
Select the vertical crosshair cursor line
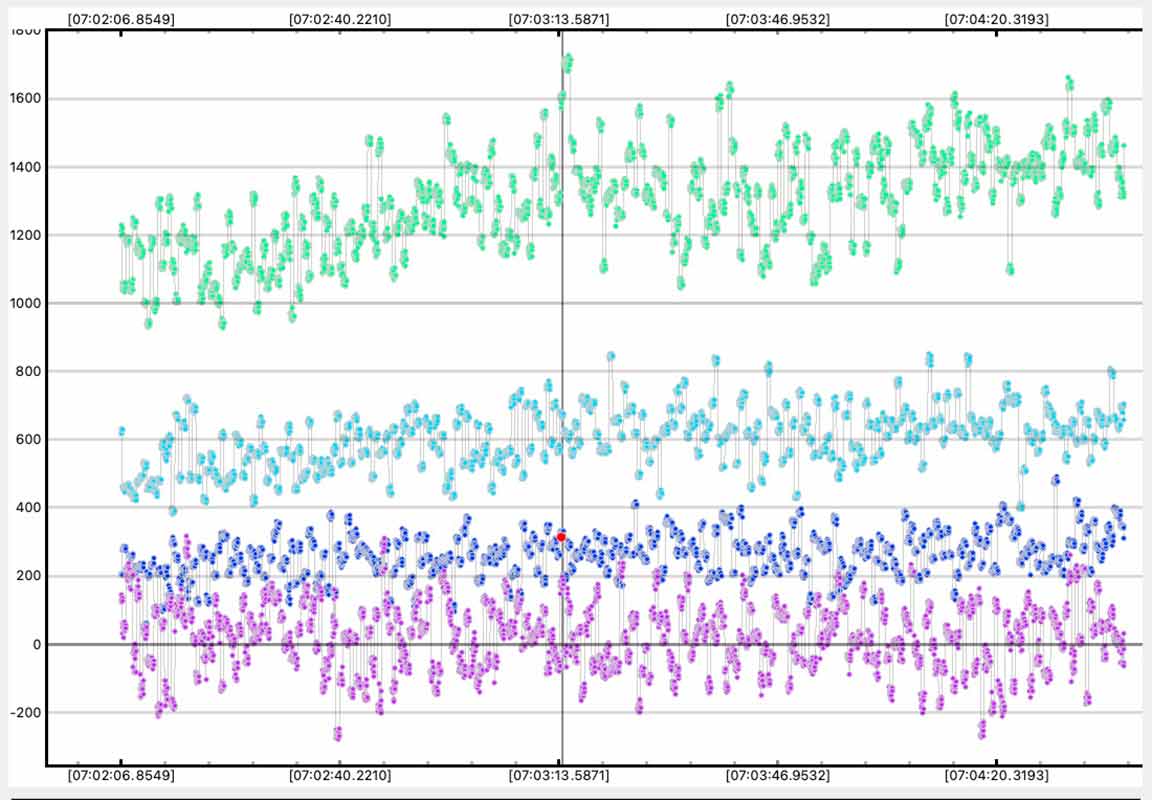click(562, 397)
